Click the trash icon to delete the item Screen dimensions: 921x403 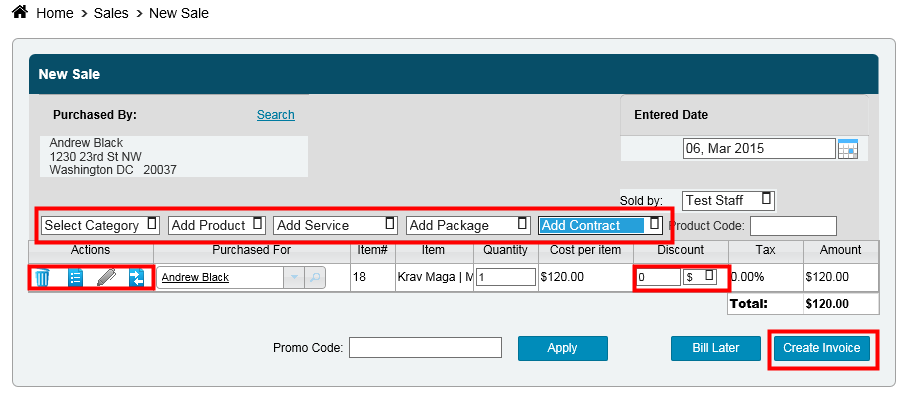point(42,277)
